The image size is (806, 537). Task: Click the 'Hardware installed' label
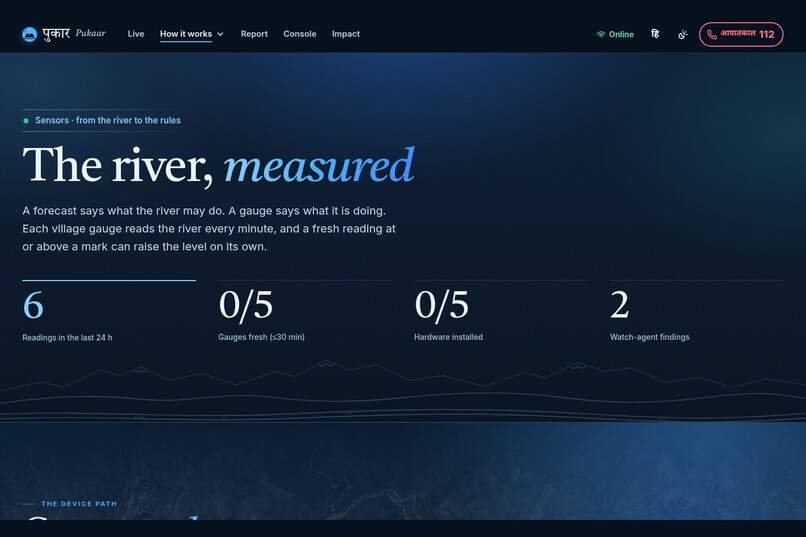click(448, 337)
